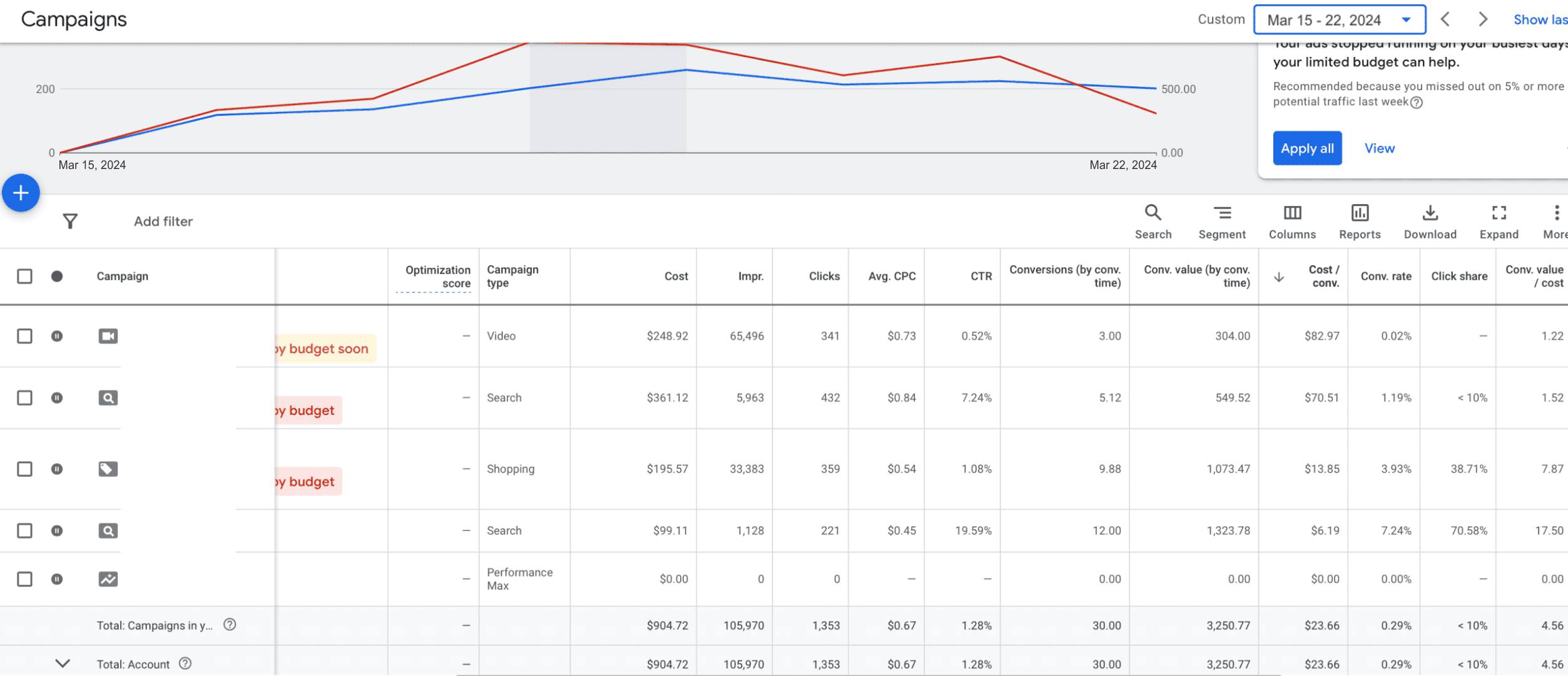
Task: Sort by the Clicks column header
Action: click(823, 276)
